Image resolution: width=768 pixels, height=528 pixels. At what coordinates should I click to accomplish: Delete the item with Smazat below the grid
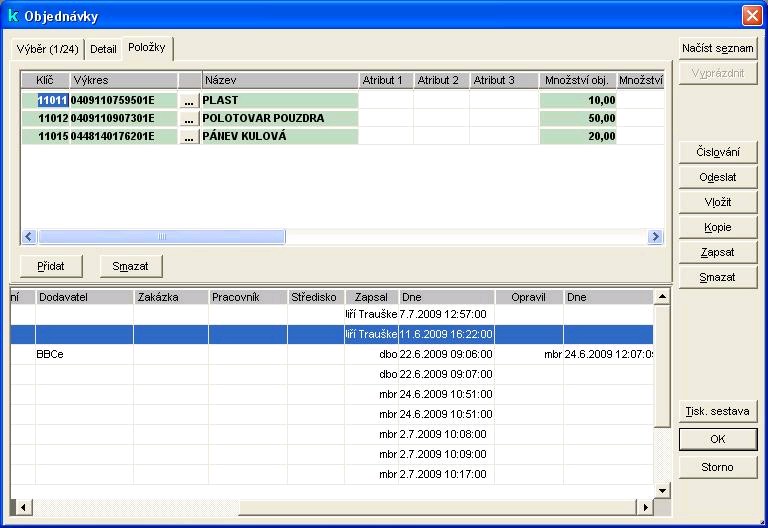[130, 266]
